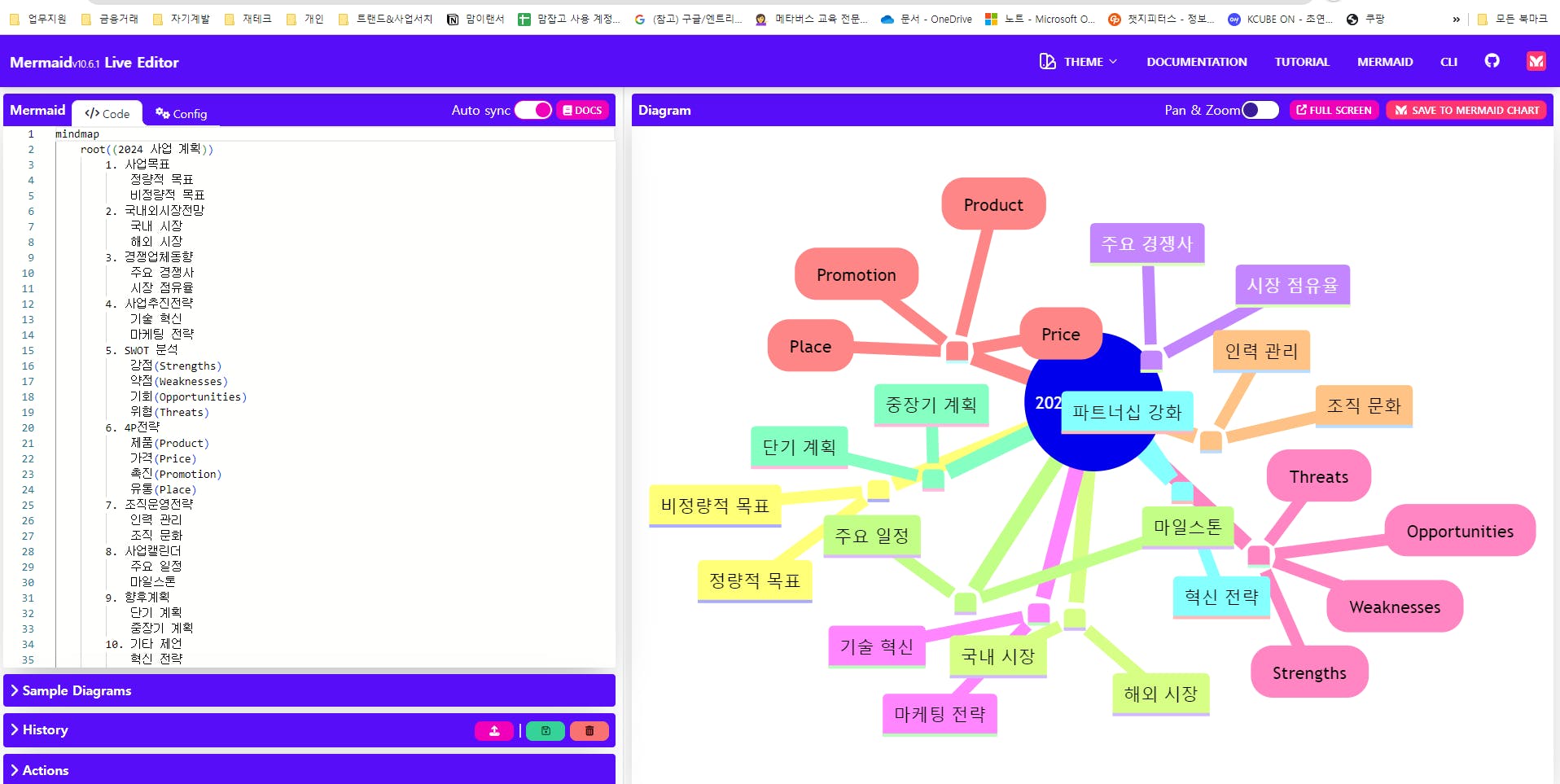Expand the Actions section

309,769
